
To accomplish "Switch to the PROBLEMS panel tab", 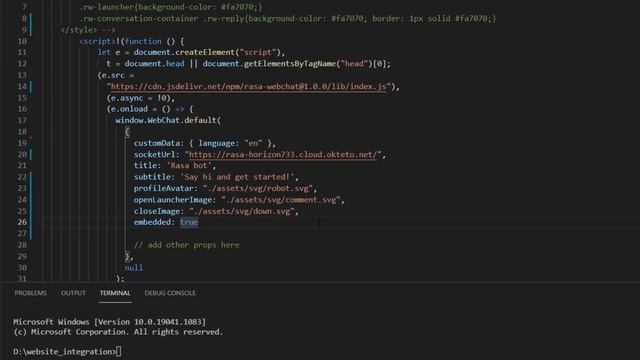I will click(x=31, y=293).
